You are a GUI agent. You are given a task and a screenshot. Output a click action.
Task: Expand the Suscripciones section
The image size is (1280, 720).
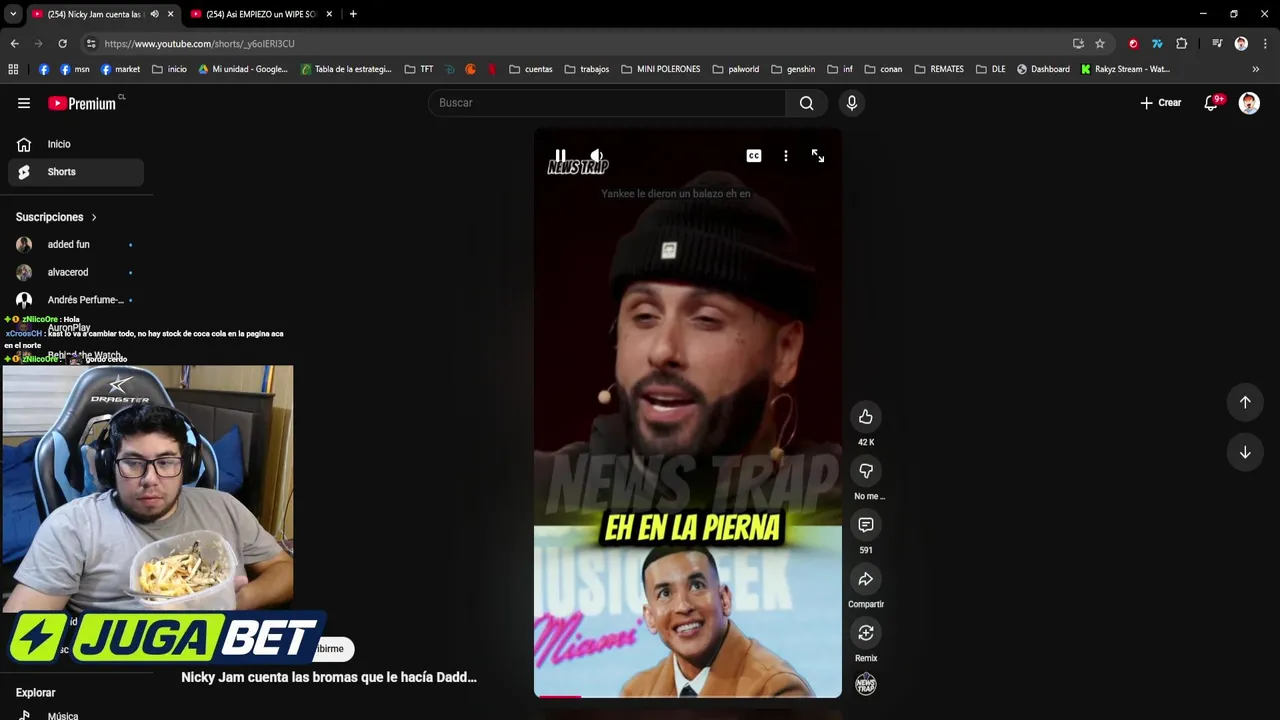57,217
